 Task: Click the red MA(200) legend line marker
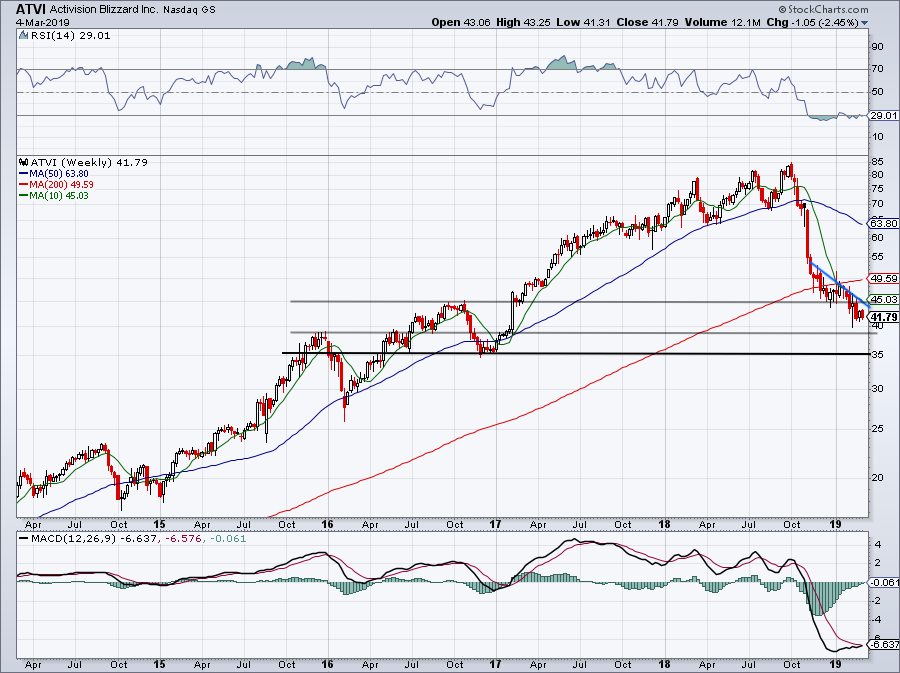coord(23,185)
